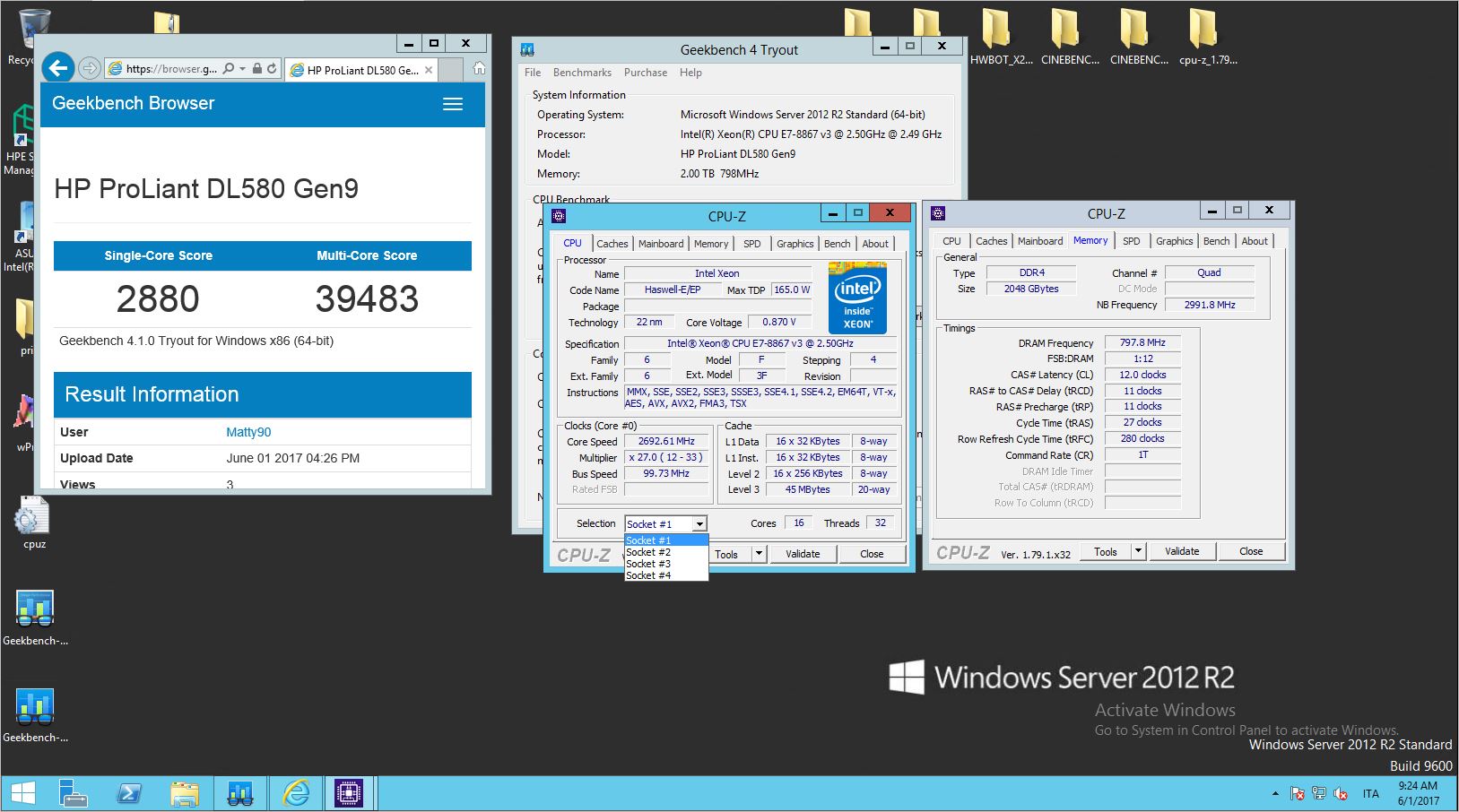Image resolution: width=1459 pixels, height=812 pixels.
Task: Click the lock security icon in address bar
Action: (x=257, y=68)
